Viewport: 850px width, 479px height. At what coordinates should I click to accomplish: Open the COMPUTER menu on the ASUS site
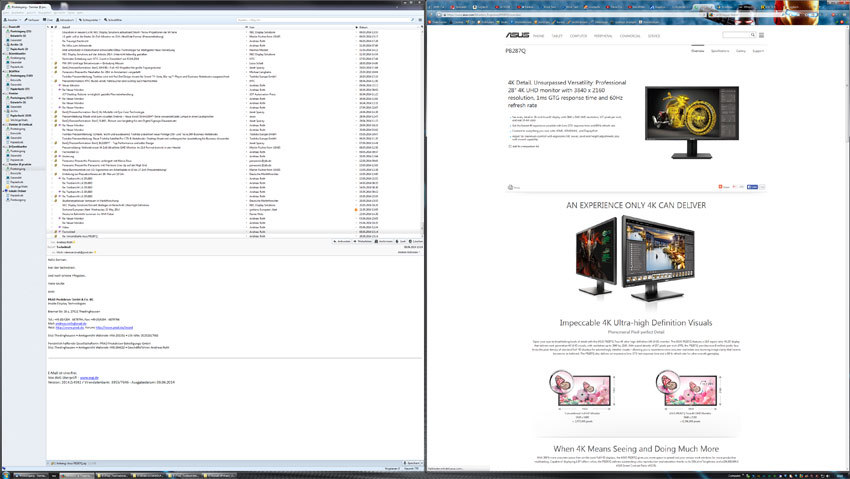pos(578,36)
